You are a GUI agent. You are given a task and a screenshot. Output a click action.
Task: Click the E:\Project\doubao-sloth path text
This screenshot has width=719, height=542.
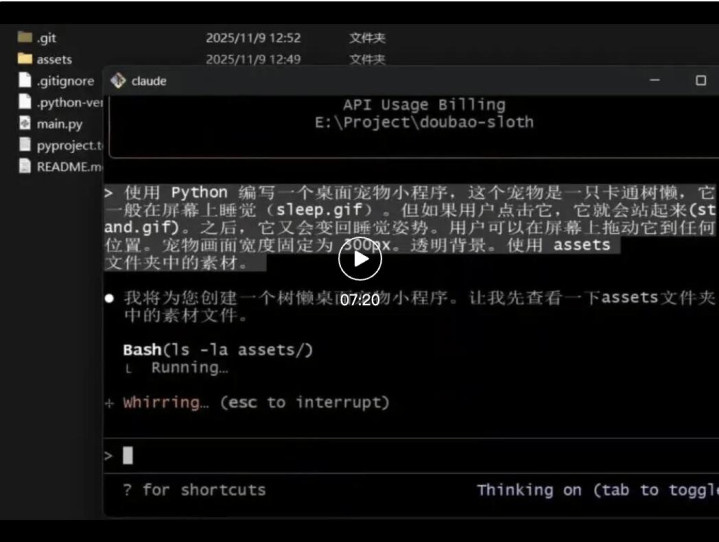pyautogui.click(x=424, y=122)
